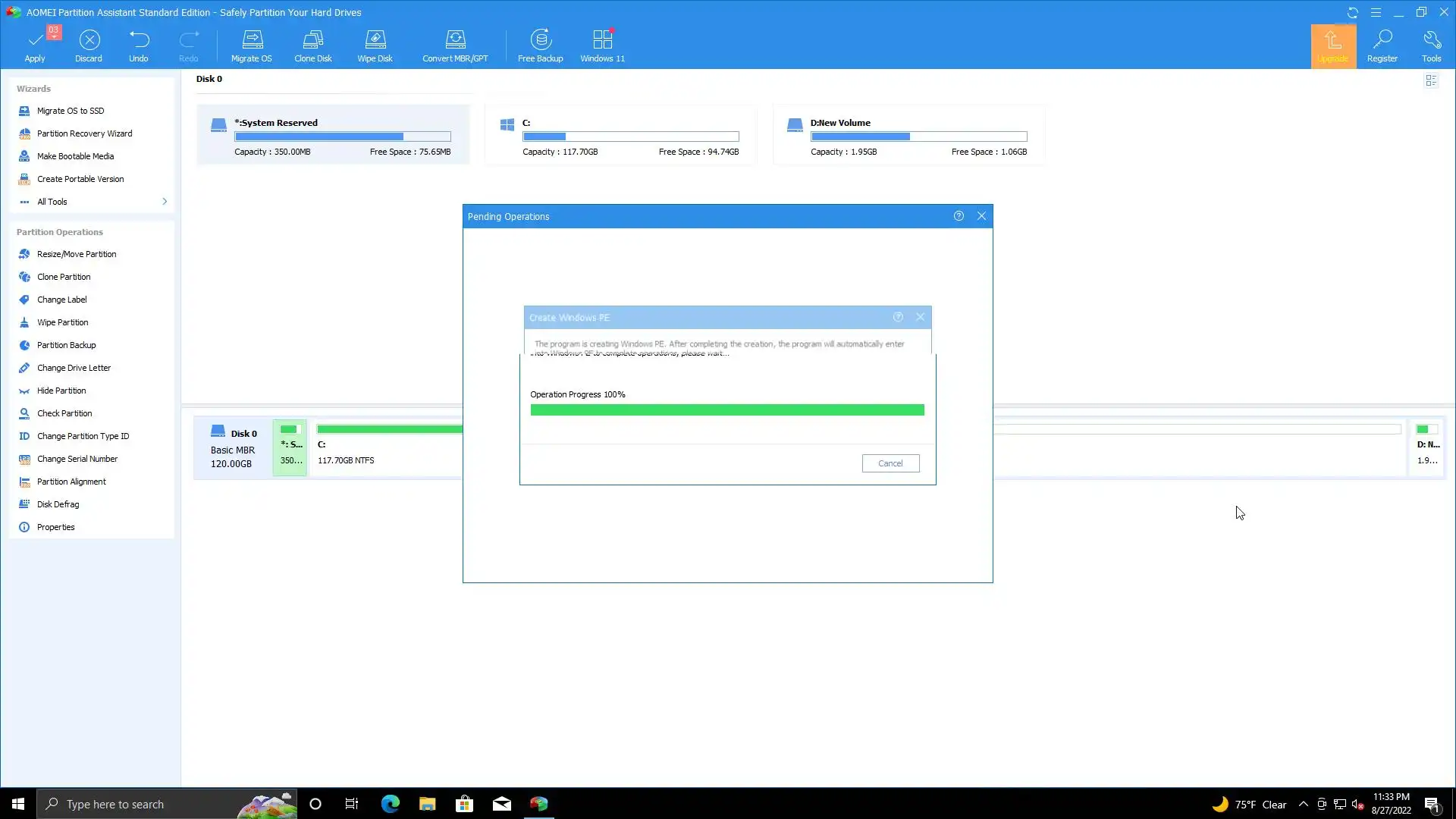Expand the All Tools chevron
Image resolution: width=1456 pixels, height=819 pixels.
click(164, 202)
